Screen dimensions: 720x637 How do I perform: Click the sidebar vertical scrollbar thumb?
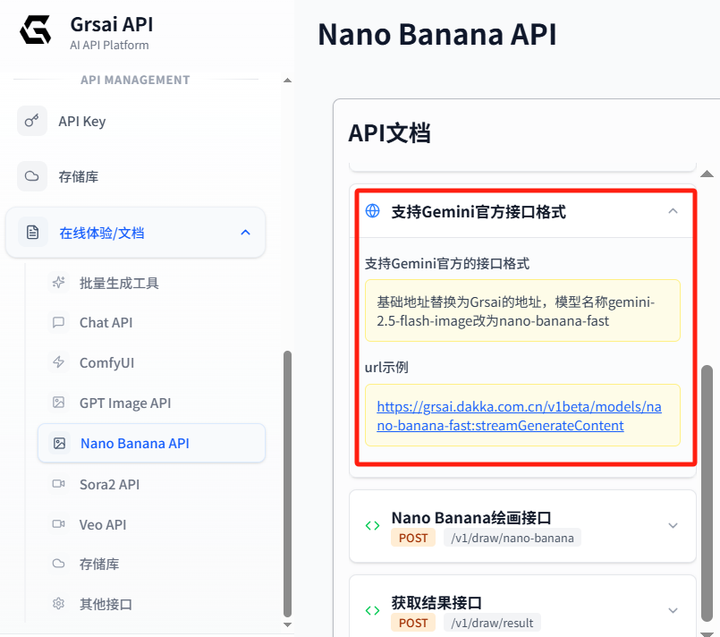pos(287,484)
